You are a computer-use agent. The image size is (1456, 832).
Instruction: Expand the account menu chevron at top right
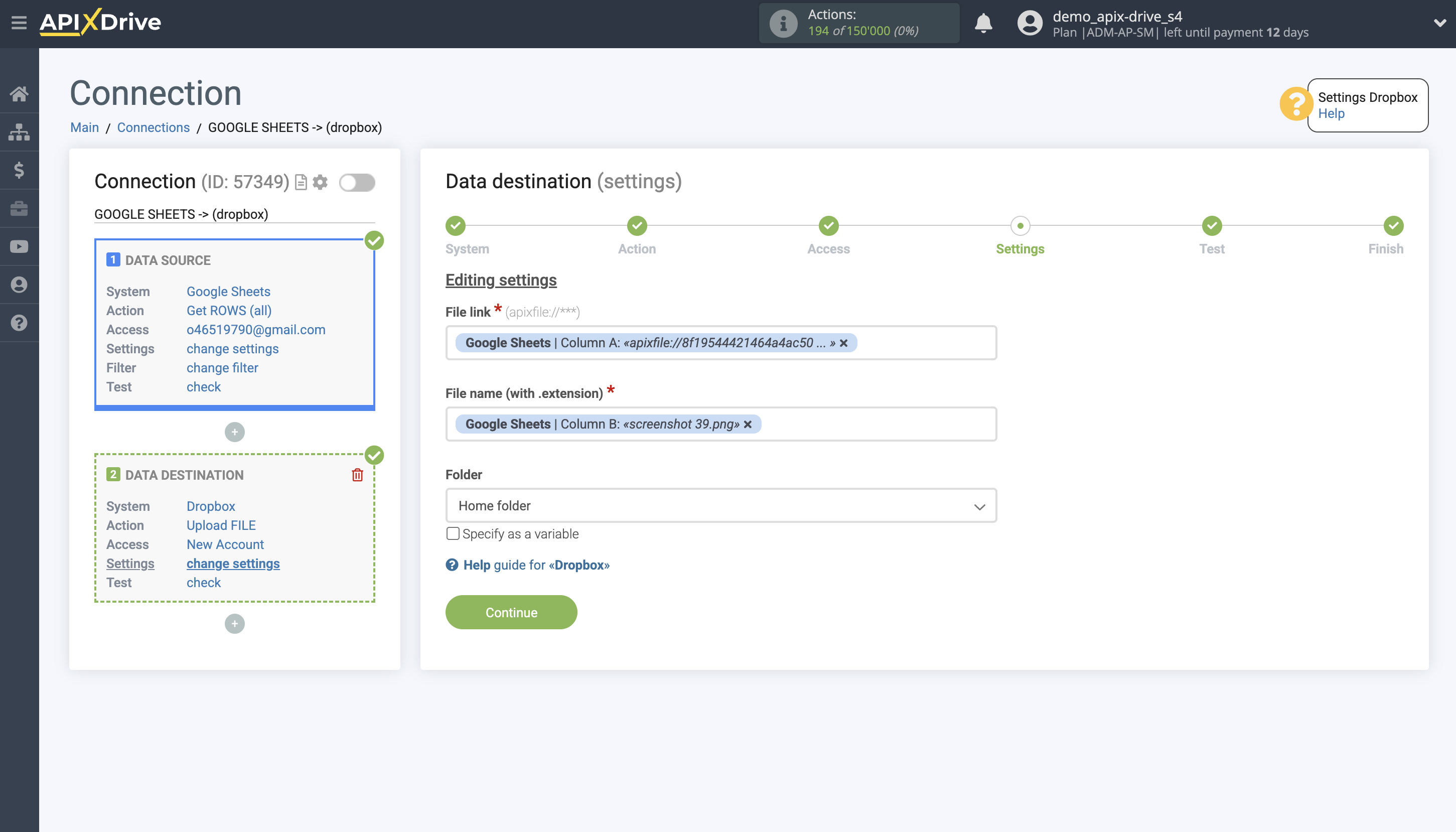click(1440, 23)
